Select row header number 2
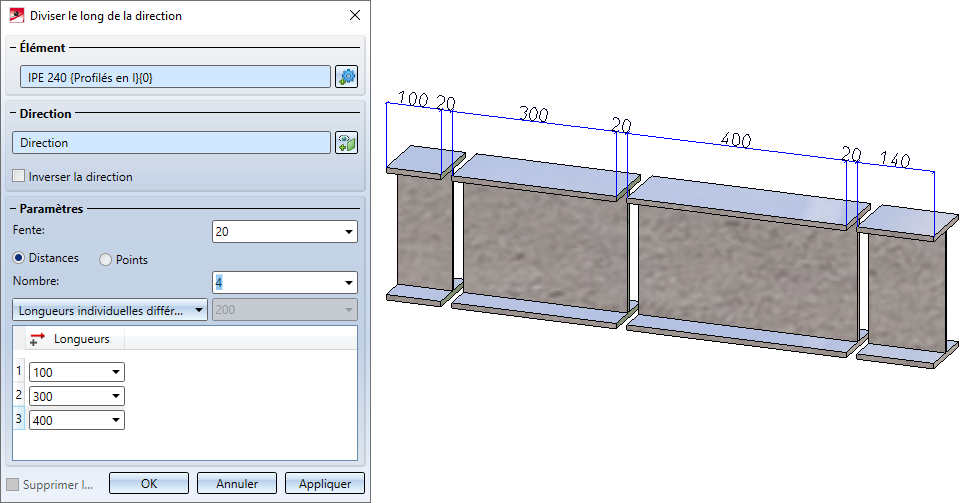Screen dimensions: 962x503 tap(18, 395)
